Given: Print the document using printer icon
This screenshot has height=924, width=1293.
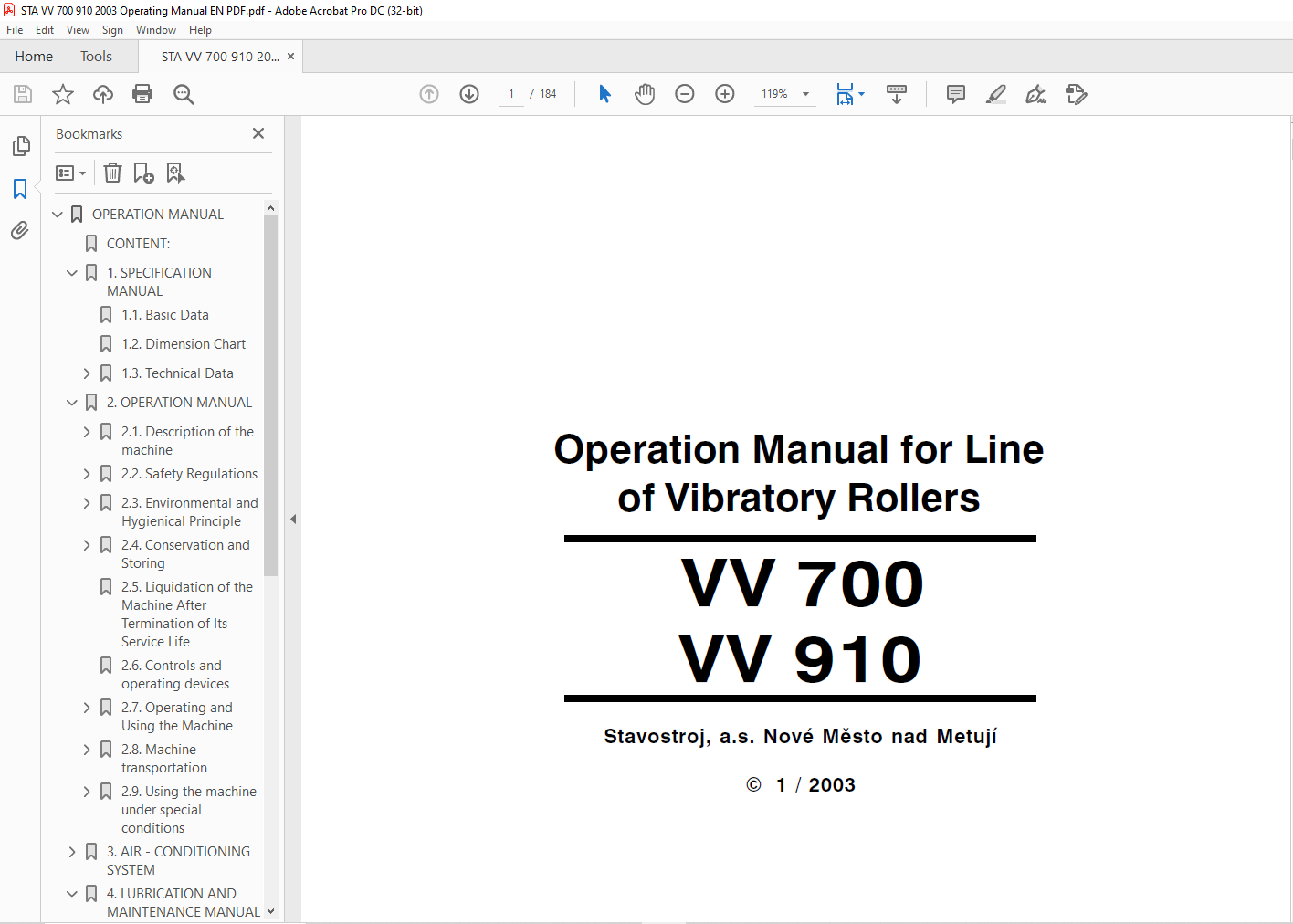Looking at the screenshot, I should coord(142,94).
